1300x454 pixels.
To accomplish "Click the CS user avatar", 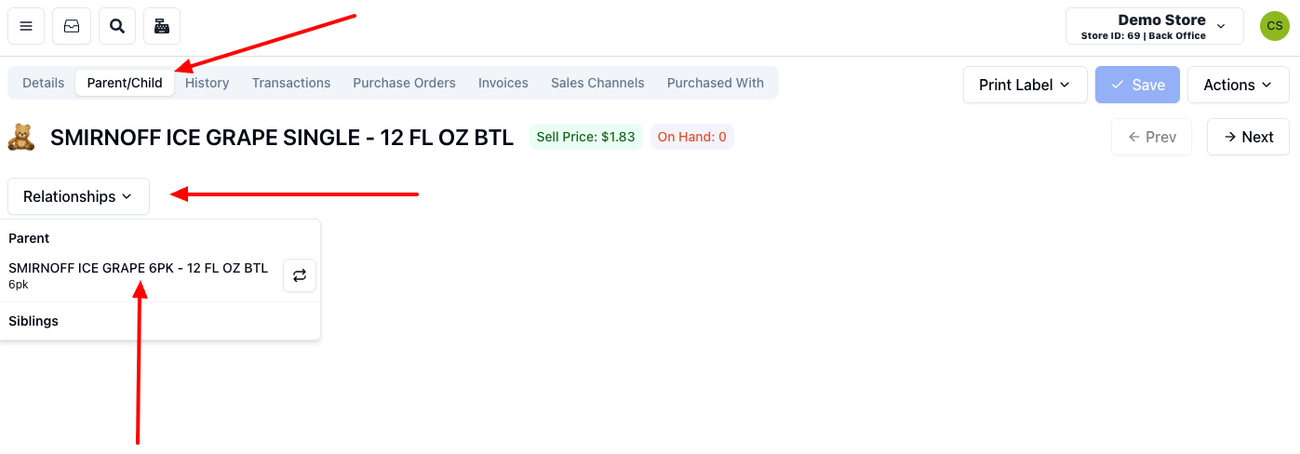I will (1274, 26).
